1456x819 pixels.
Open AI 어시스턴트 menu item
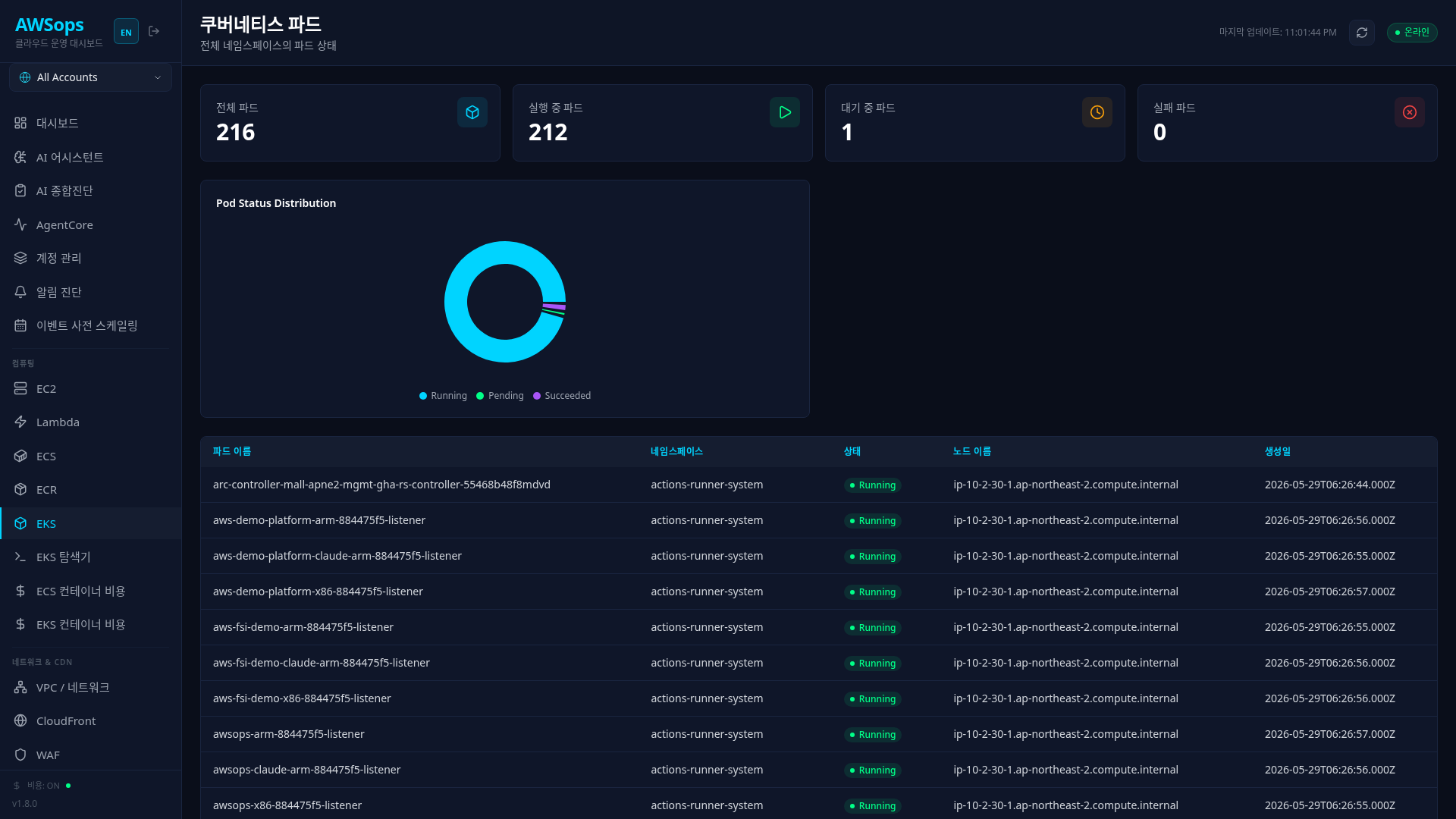pyautogui.click(x=91, y=157)
